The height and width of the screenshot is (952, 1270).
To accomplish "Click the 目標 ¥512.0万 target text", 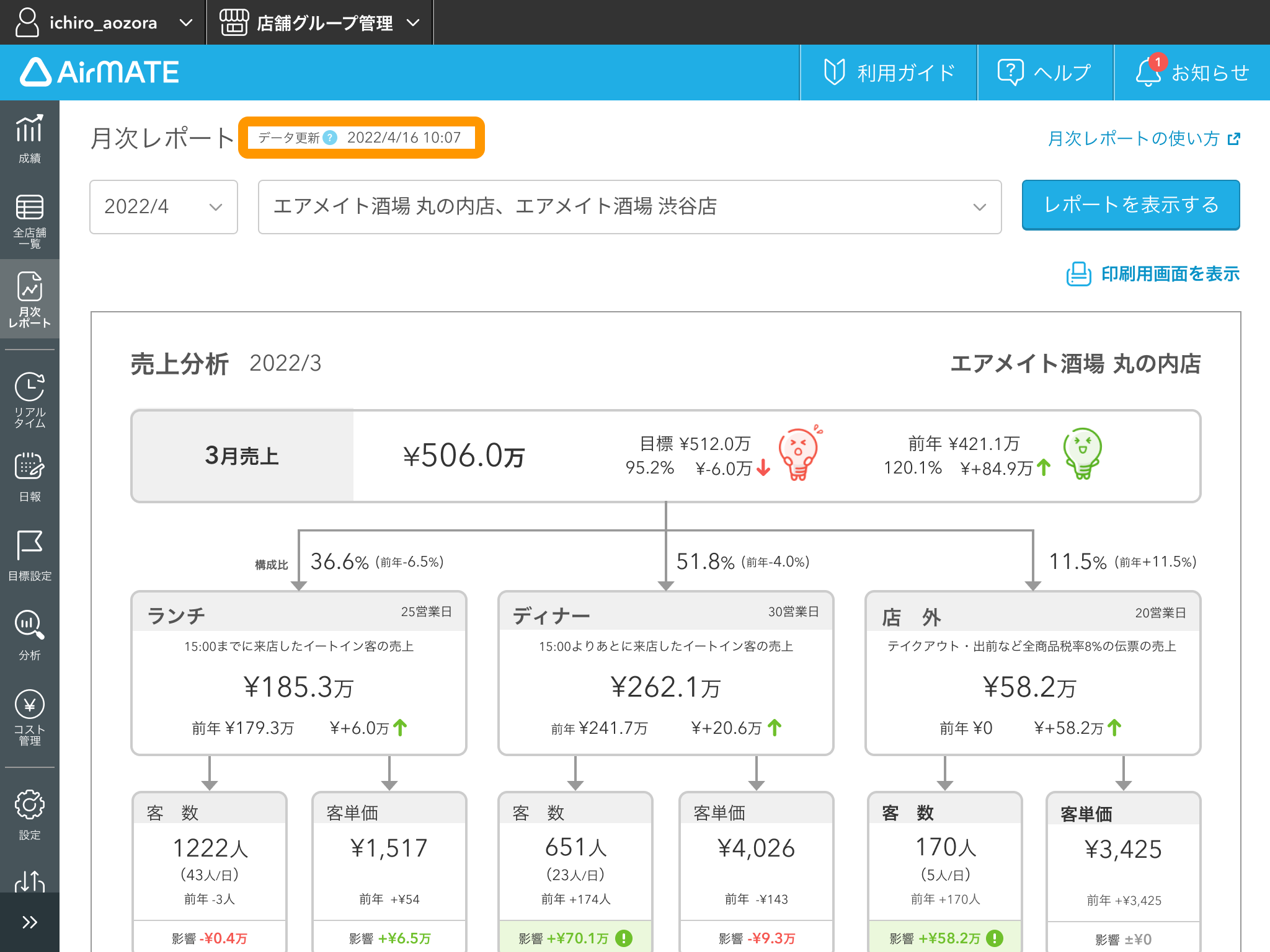I will tap(695, 444).
